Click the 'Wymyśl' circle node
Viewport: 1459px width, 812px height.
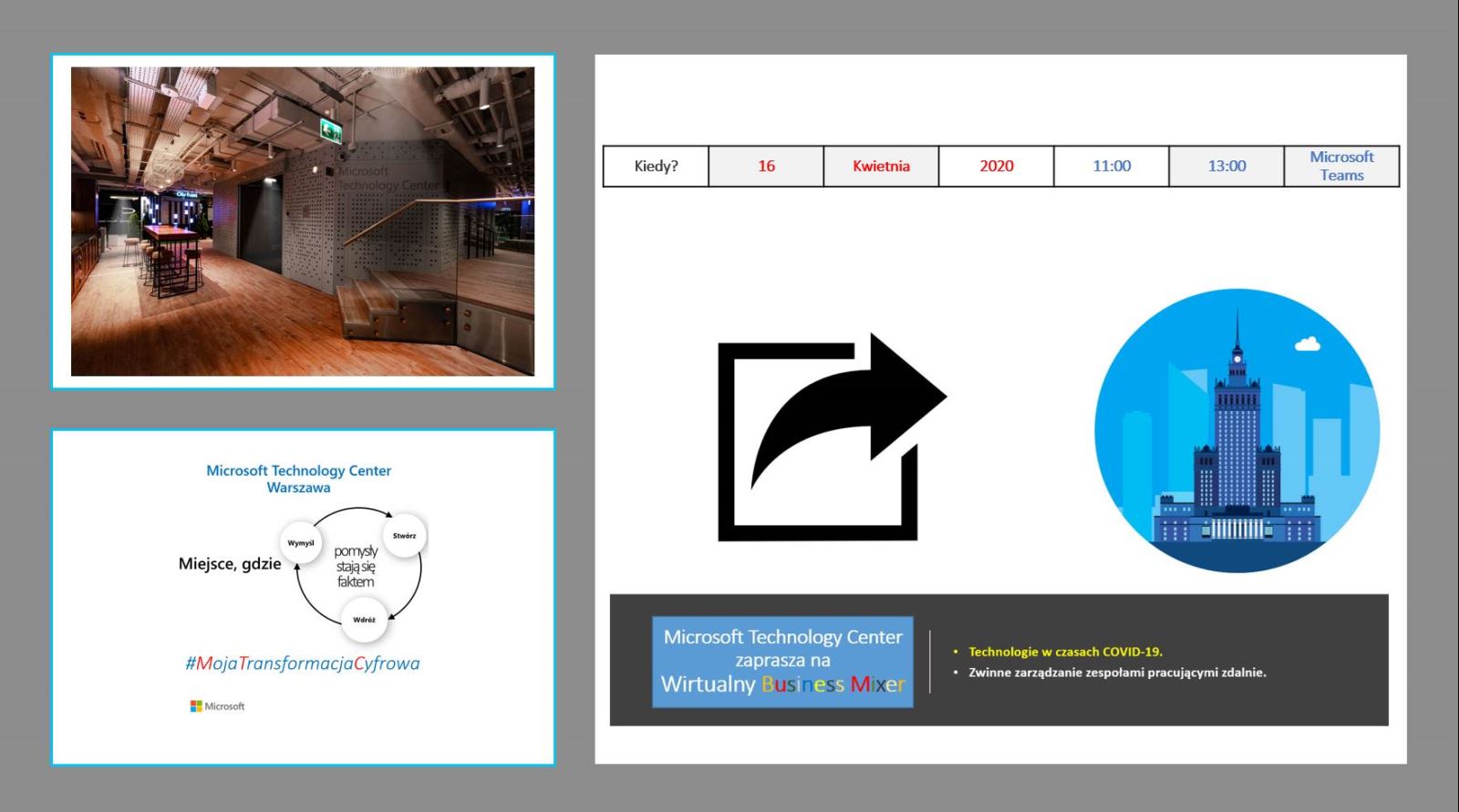[x=300, y=543]
